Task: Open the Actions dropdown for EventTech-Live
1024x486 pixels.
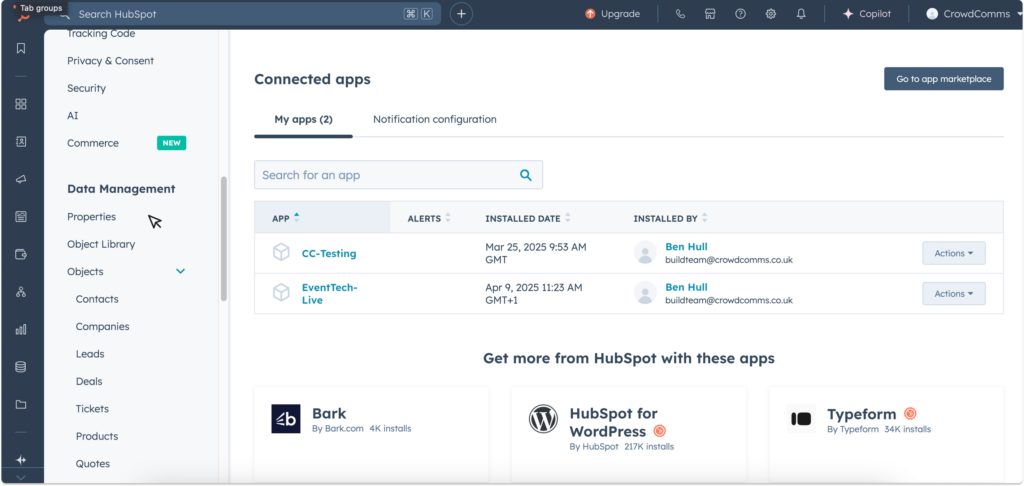Action: (953, 294)
